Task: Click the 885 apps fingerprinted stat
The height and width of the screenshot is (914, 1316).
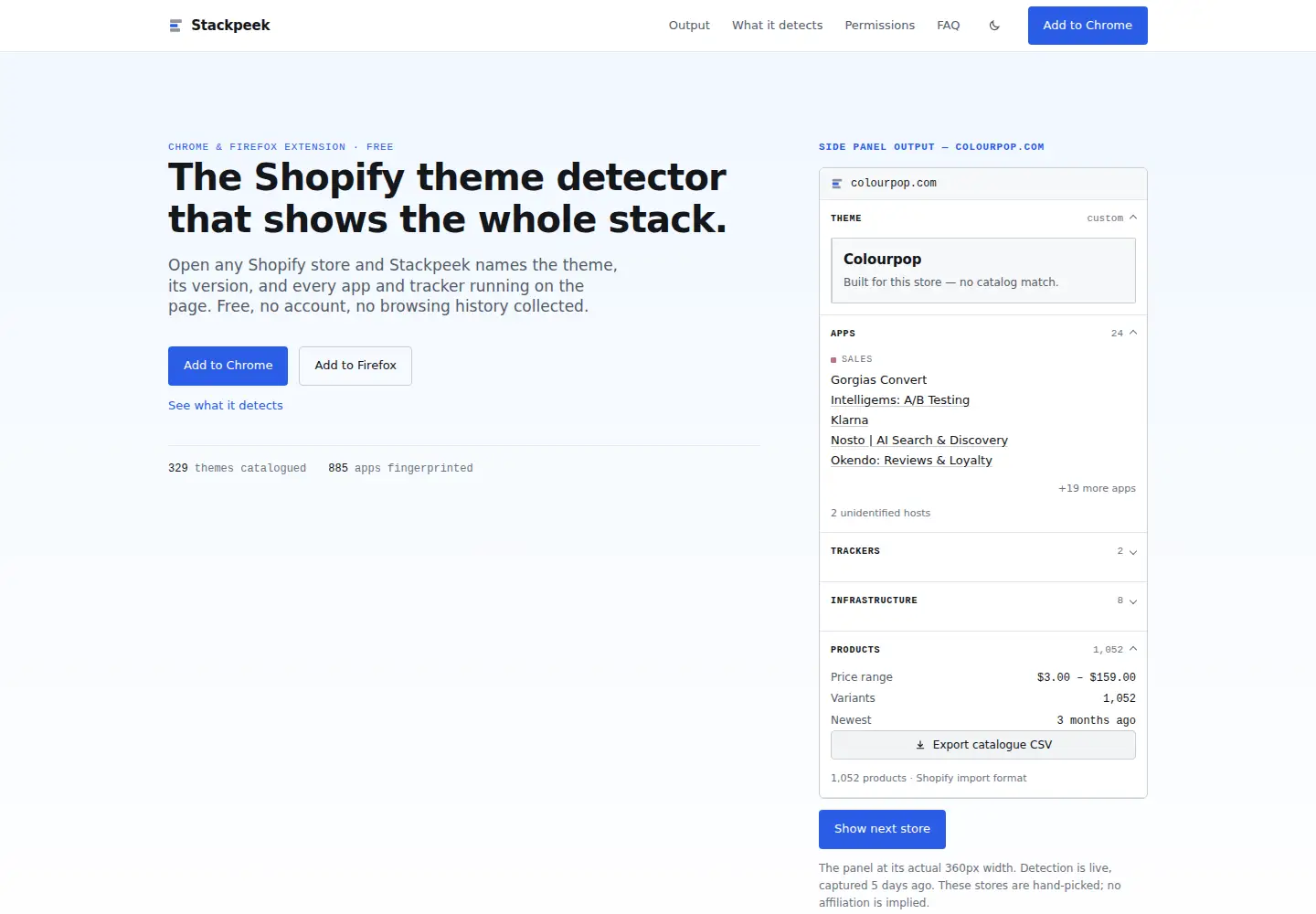Action: coord(400,468)
